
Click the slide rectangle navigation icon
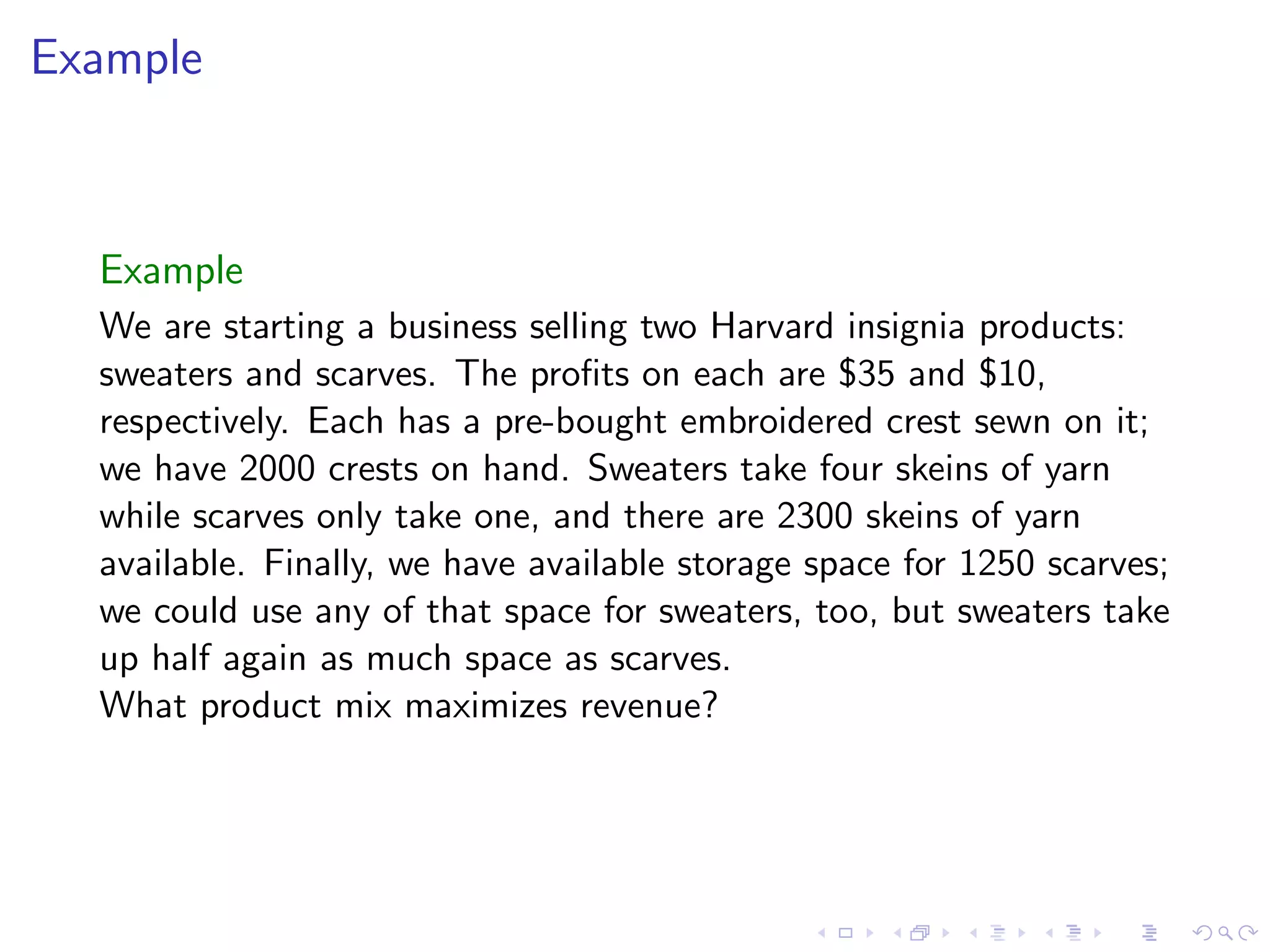coord(846,933)
